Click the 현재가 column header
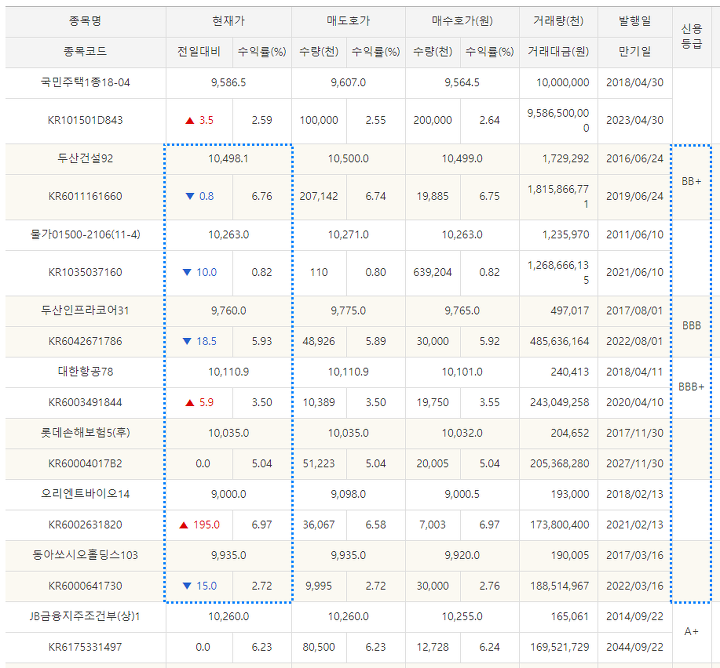 pyautogui.click(x=229, y=21)
